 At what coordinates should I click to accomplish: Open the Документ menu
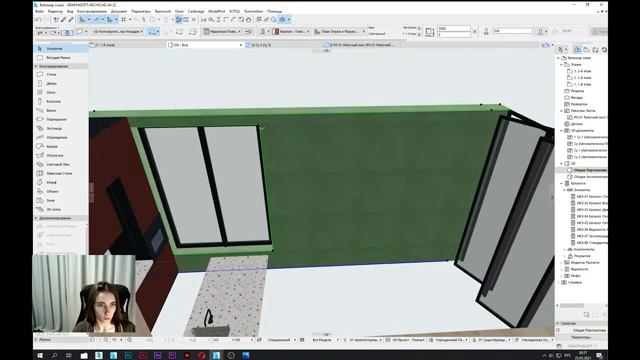119,11
